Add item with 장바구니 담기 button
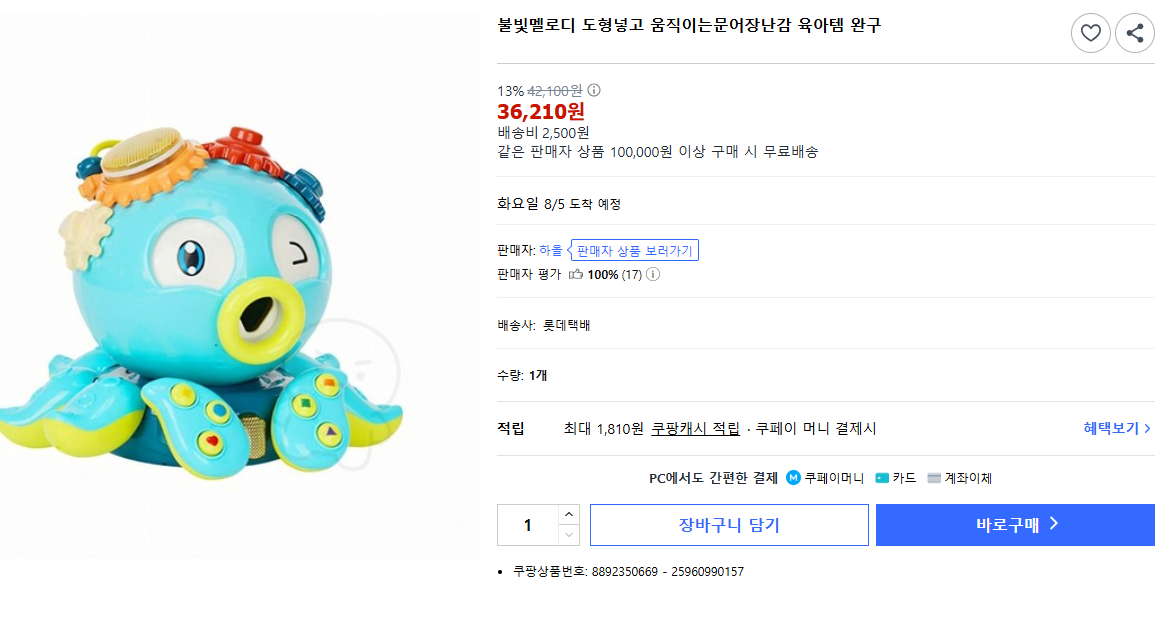The image size is (1166, 620). tap(729, 525)
